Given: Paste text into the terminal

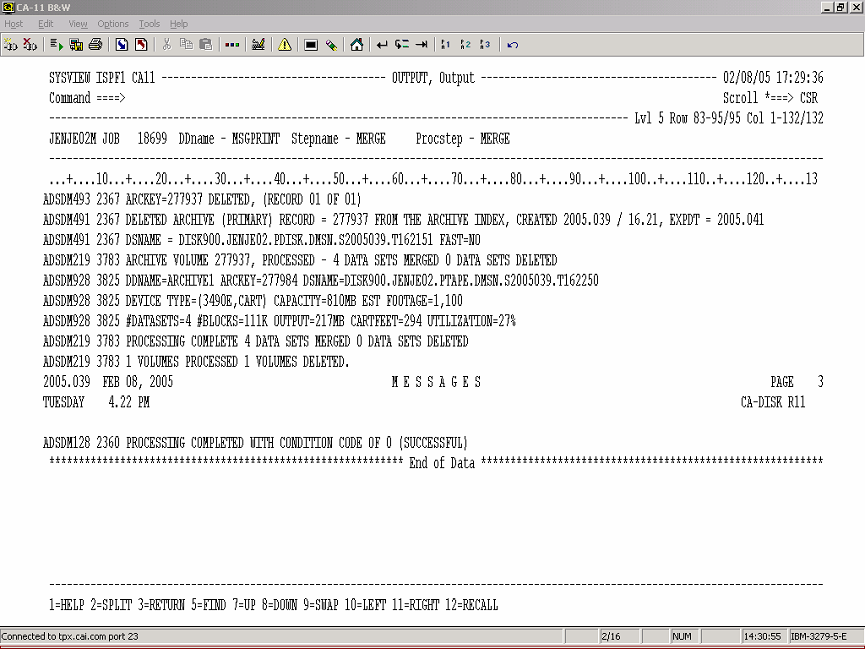Looking at the screenshot, I should tap(206, 44).
